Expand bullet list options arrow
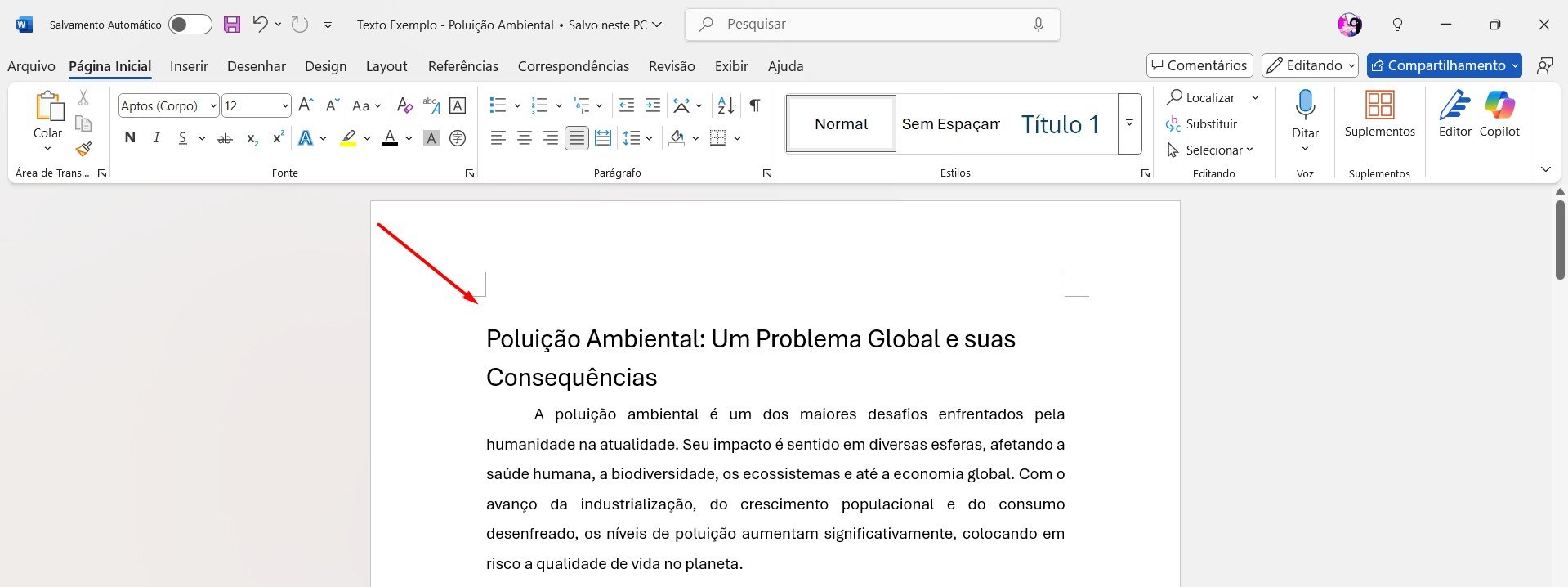This screenshot has width=1568, height=587. pyautogui.click(x=517, y=105)
